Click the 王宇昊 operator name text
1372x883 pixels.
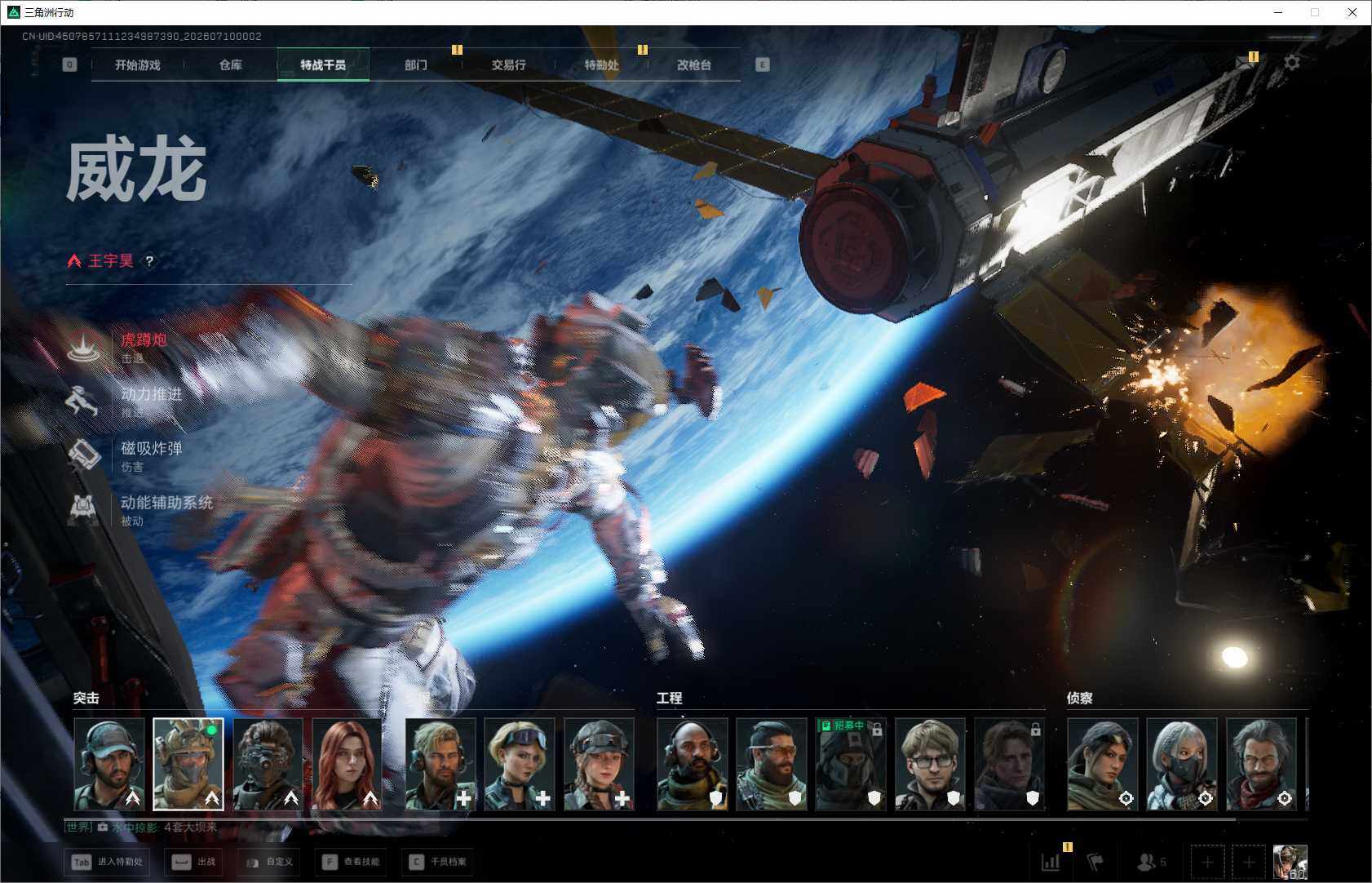[x=111, y=261]
